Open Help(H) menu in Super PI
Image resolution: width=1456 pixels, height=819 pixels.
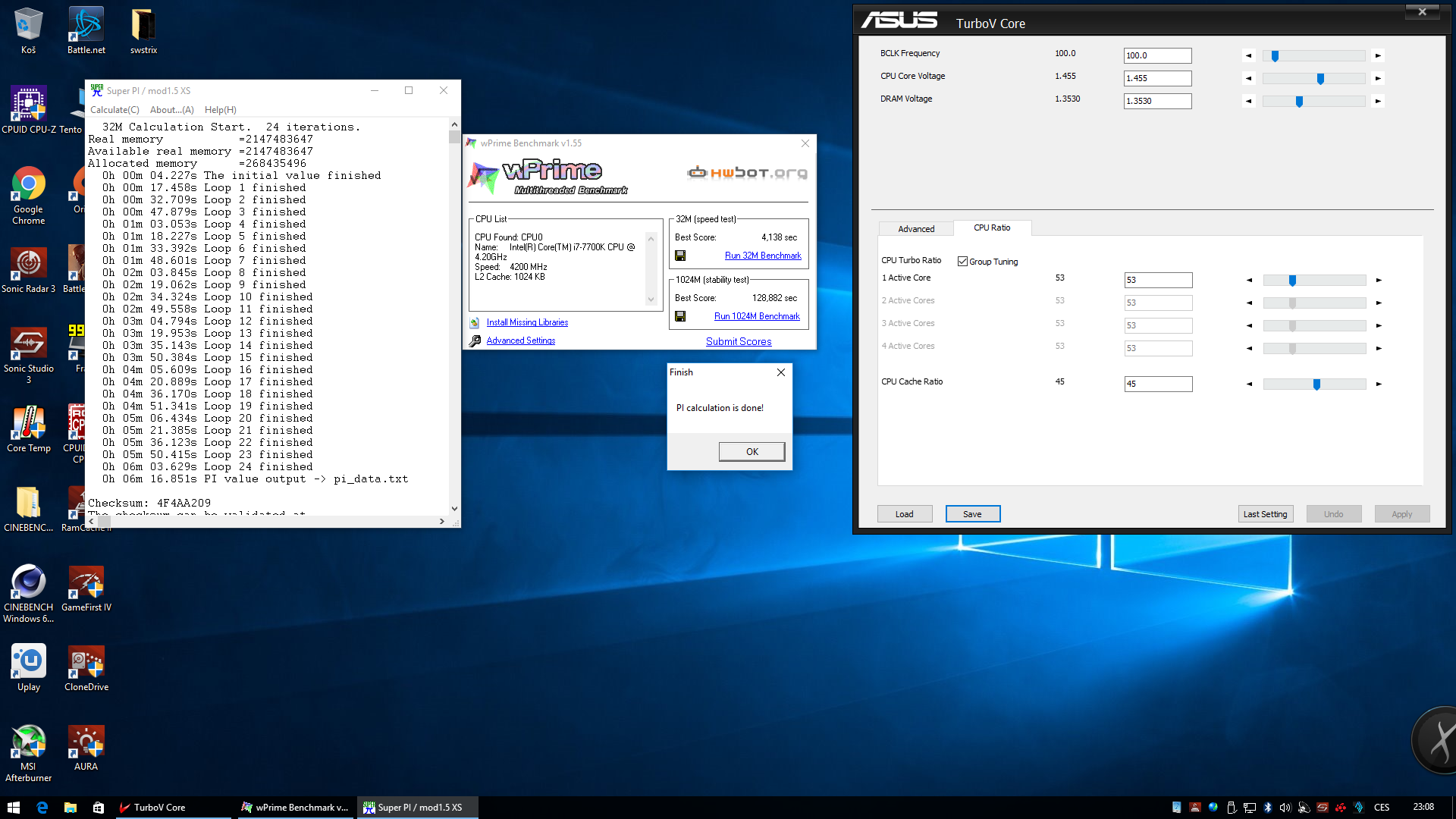221,110
